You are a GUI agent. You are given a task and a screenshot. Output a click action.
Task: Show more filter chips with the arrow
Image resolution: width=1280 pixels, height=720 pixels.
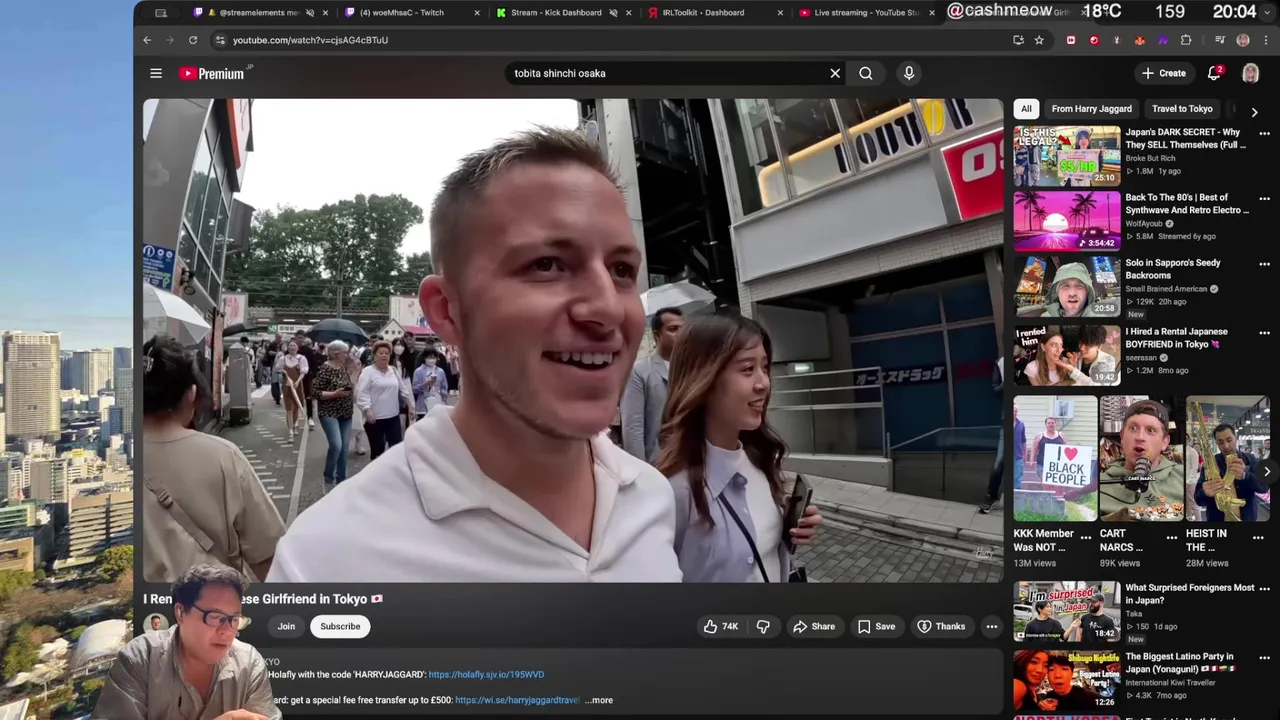[1254, 112]
